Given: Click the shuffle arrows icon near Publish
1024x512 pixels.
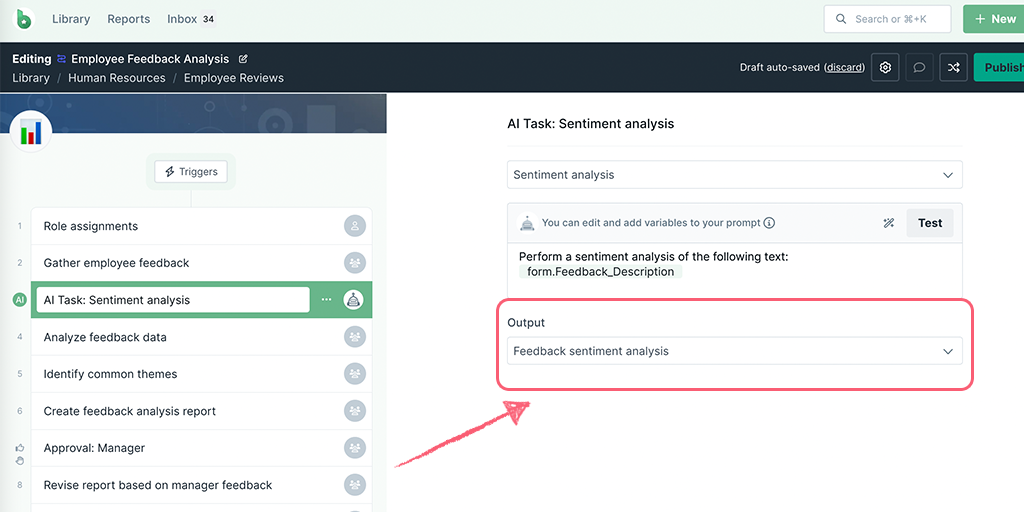Looking at the screenshot, I should [953, 67].
